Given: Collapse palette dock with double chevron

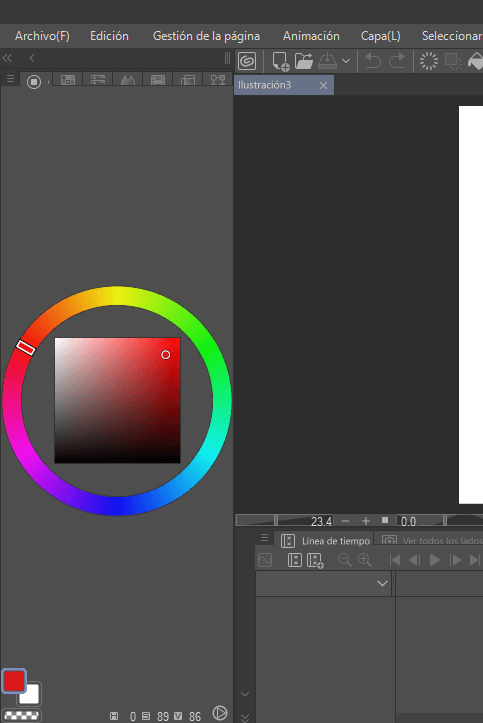Looking at the screenshot, I should tap(7, 58).
